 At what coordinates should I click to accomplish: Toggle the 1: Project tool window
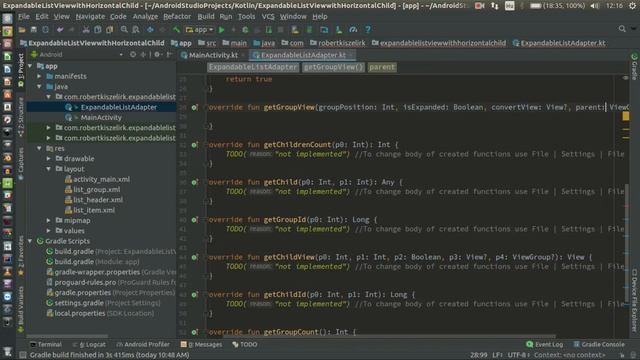pyautogui.click(x=20, y=71)
